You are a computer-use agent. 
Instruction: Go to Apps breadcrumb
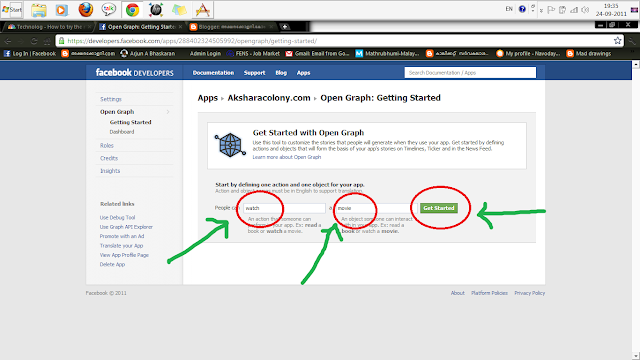208,98
